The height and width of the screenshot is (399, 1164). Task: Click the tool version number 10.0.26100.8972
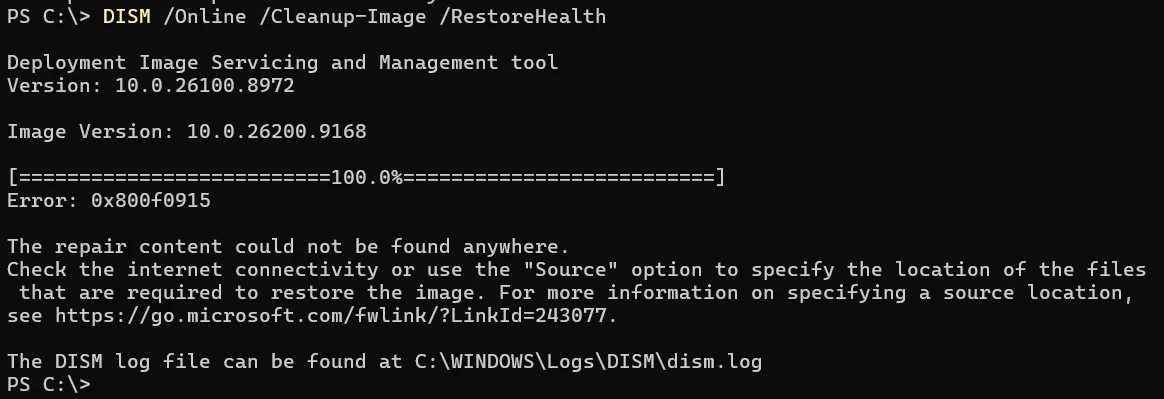(x=205, y=85)
